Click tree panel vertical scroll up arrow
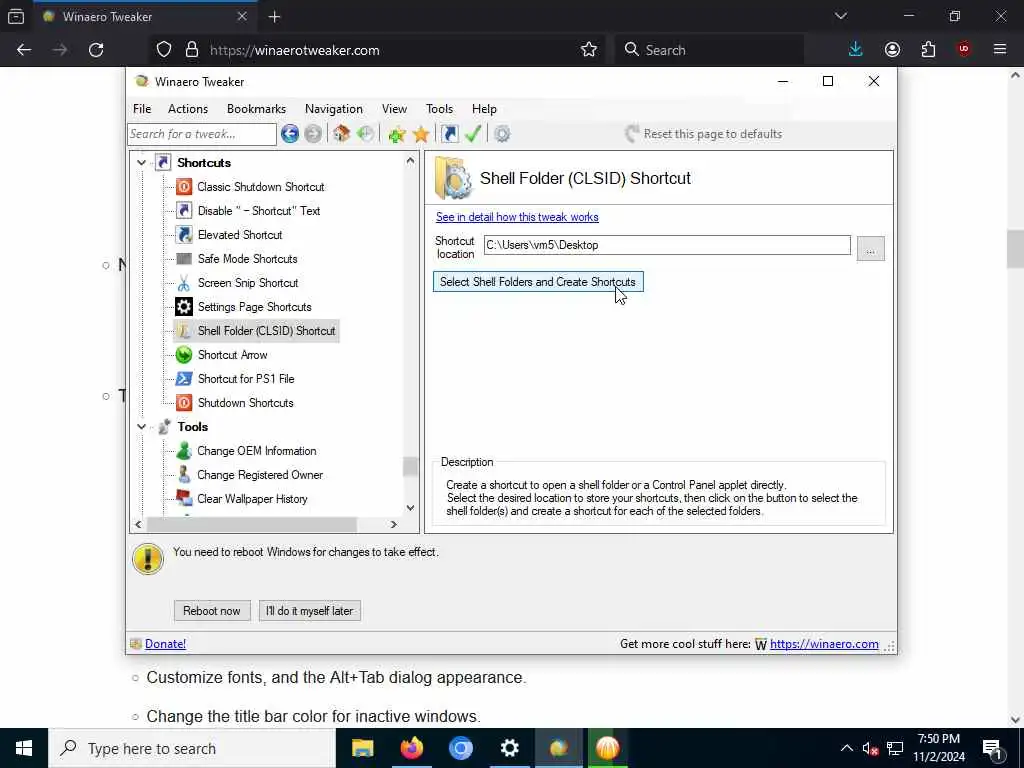Image resolution: width=1024 pixels, height=768 pixels. tap(410, 160)
